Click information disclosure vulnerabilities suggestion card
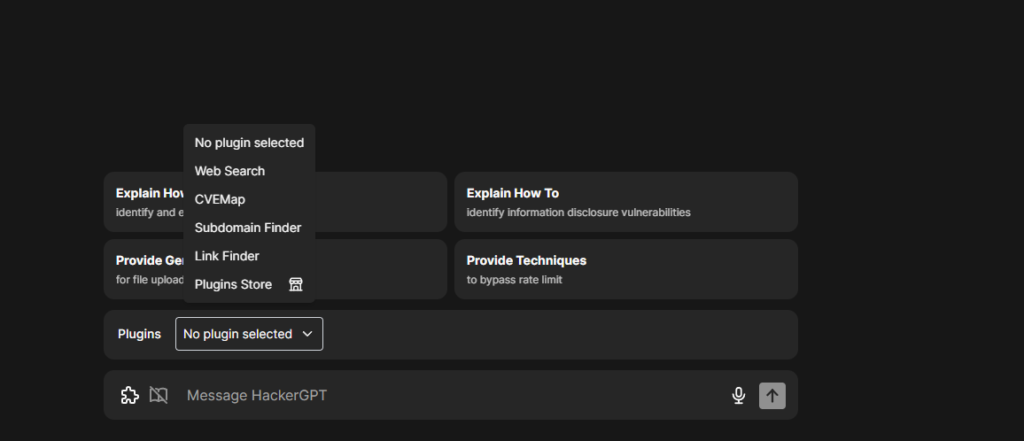Viewport: 1024px width, 441px height. 626,202
